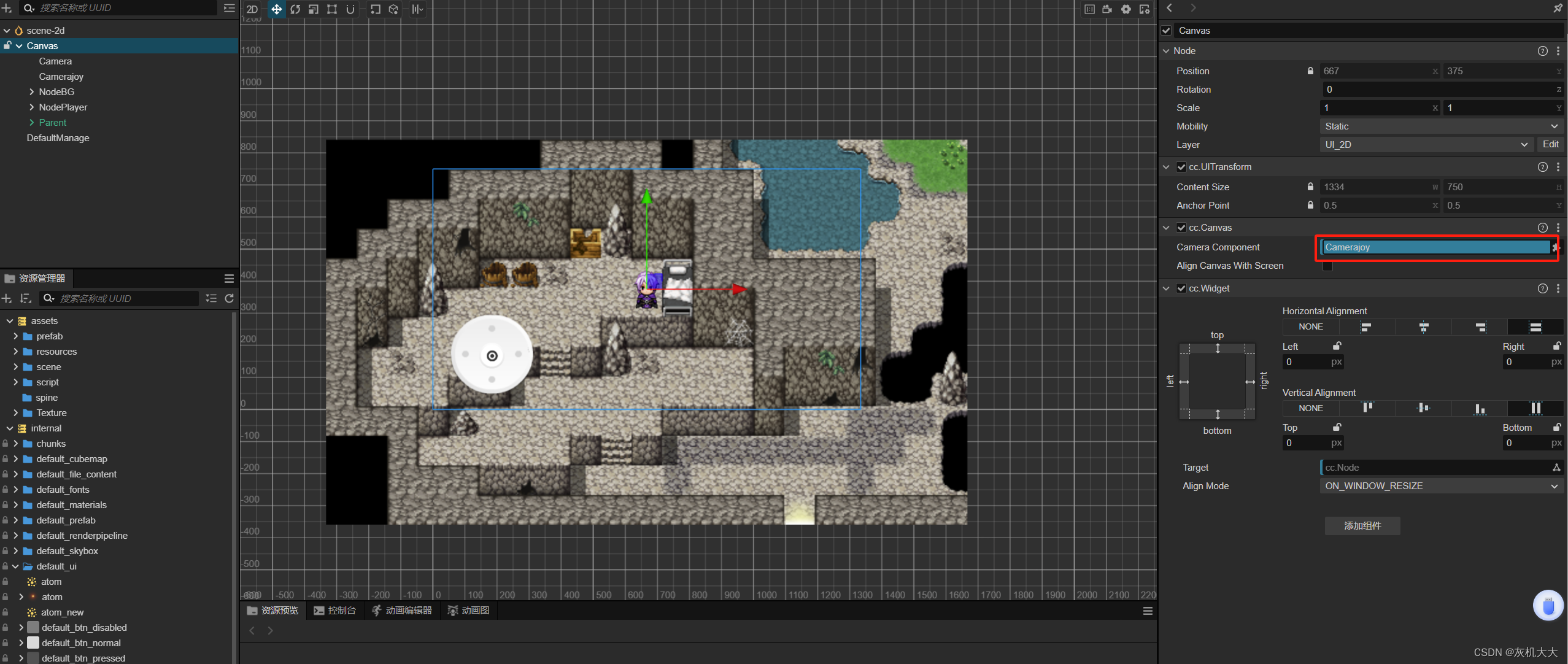Select the Rotate gizmo tool
Image resolution: width=1568 pixels, height=664 pixels.
295,9
